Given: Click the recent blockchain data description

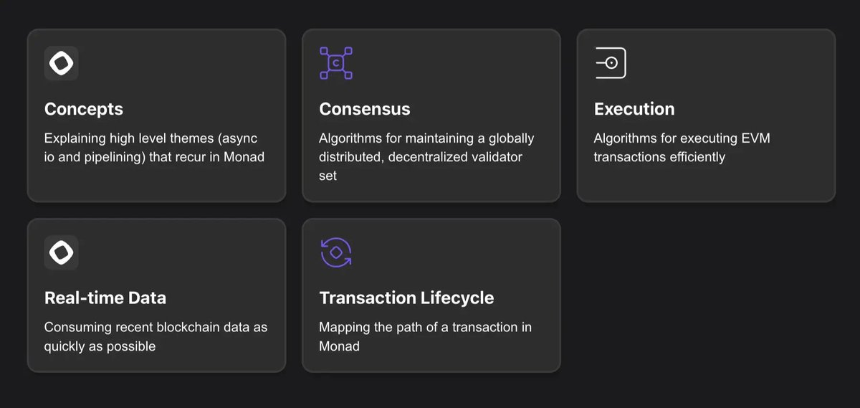Looking at the screenshot, I should point(155,336).
